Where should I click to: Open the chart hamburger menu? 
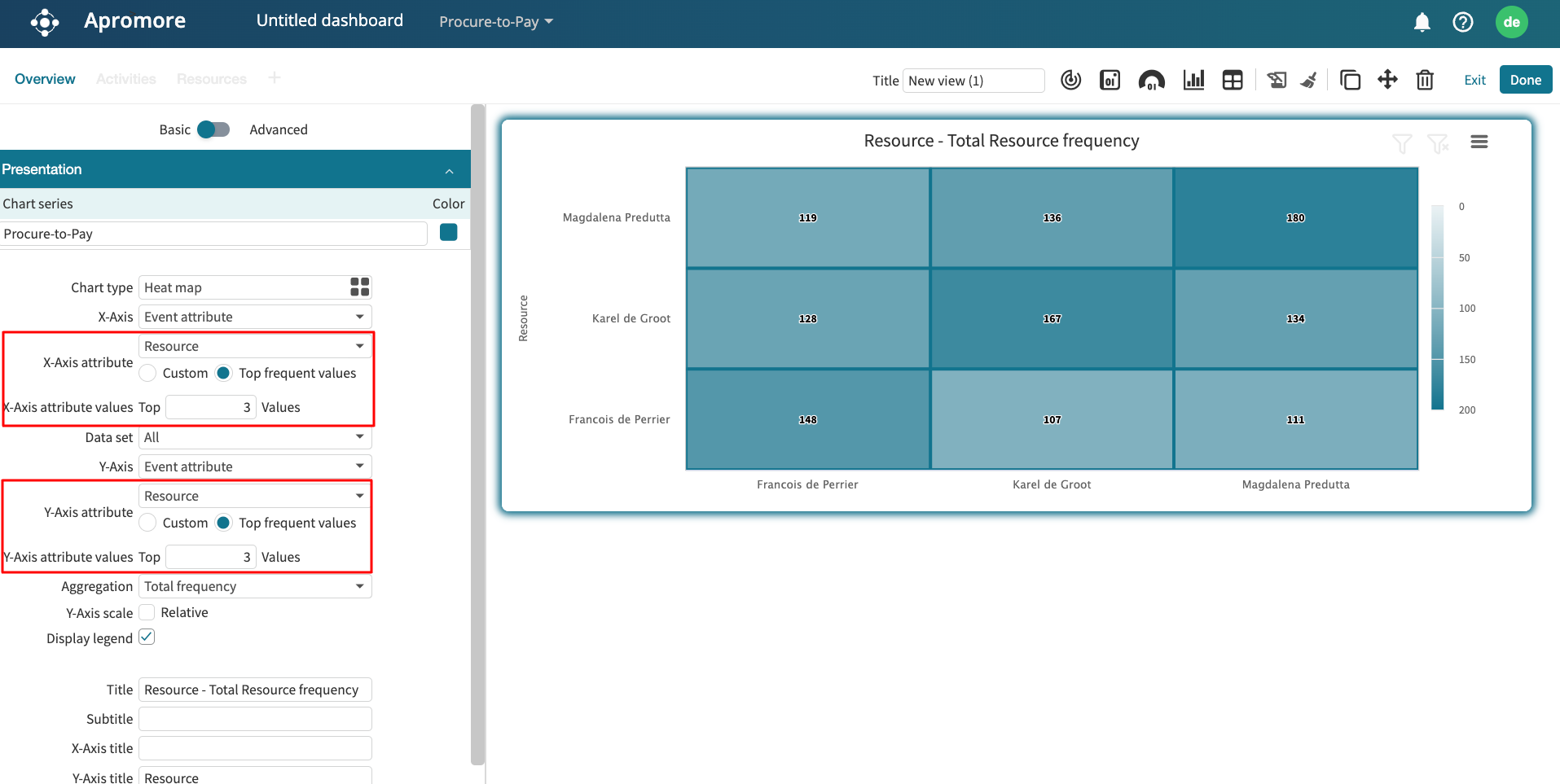[1479, 142]
